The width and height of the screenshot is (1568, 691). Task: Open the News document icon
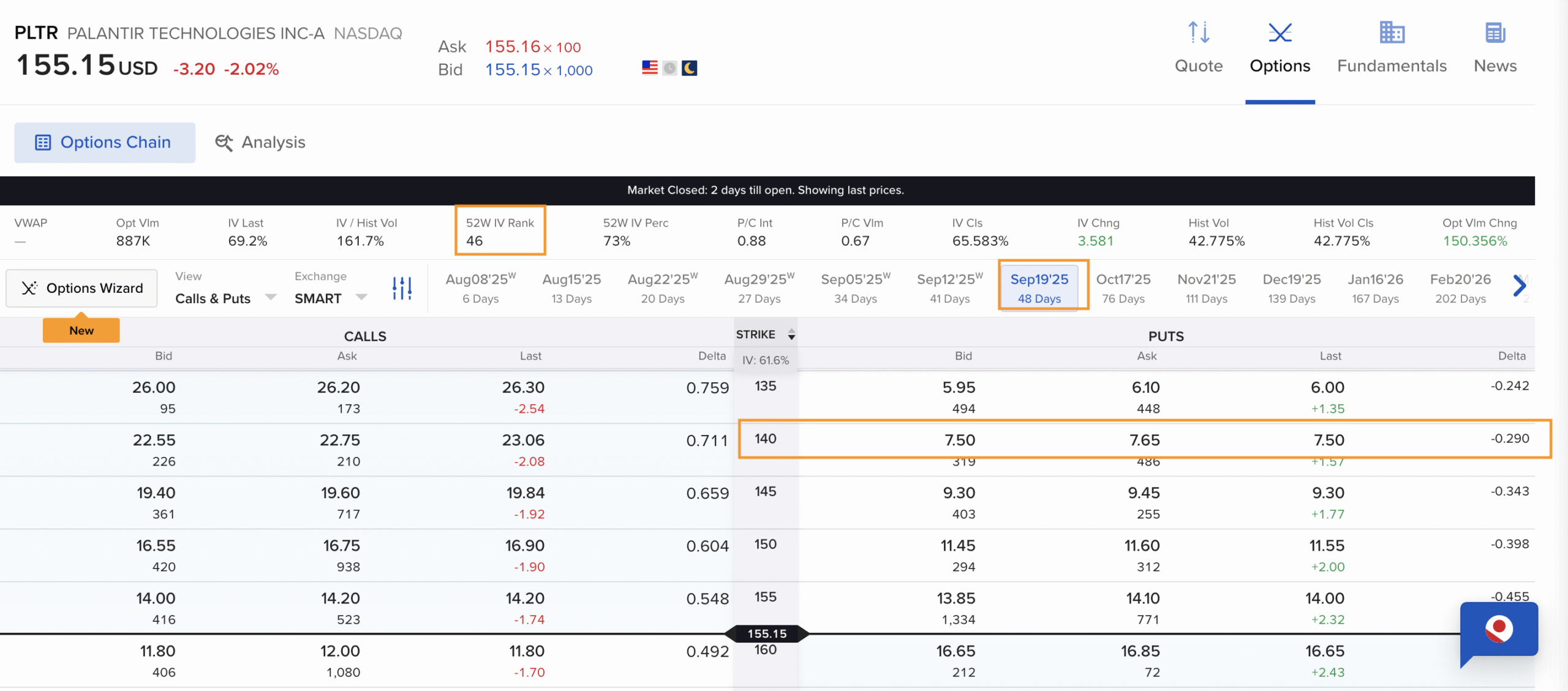tap(1494, 32)
